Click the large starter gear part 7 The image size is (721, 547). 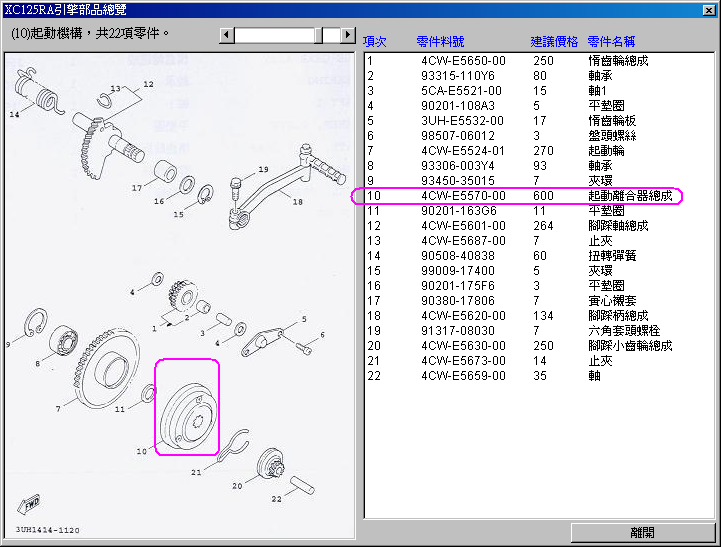(106, 369)
